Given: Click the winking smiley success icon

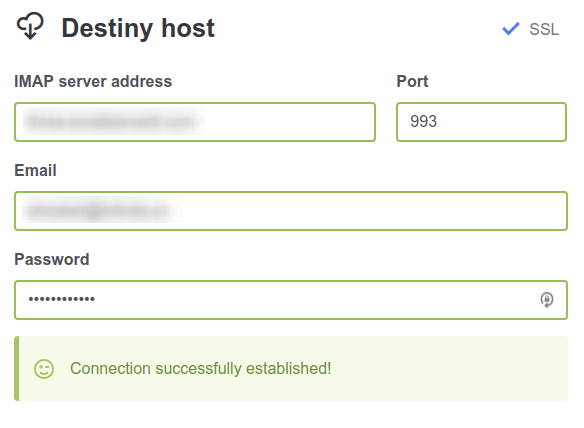Looking at the screenshot, I should (x=44, y=369).
